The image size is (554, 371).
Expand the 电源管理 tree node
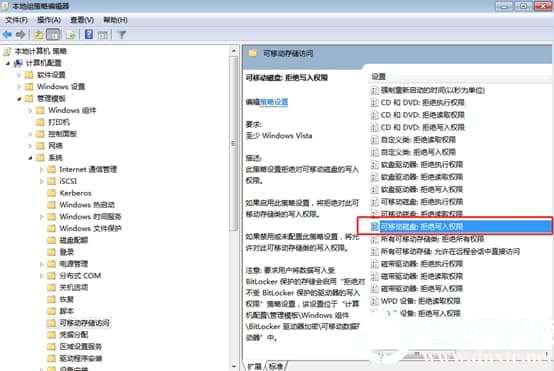[x=42, y=264]
